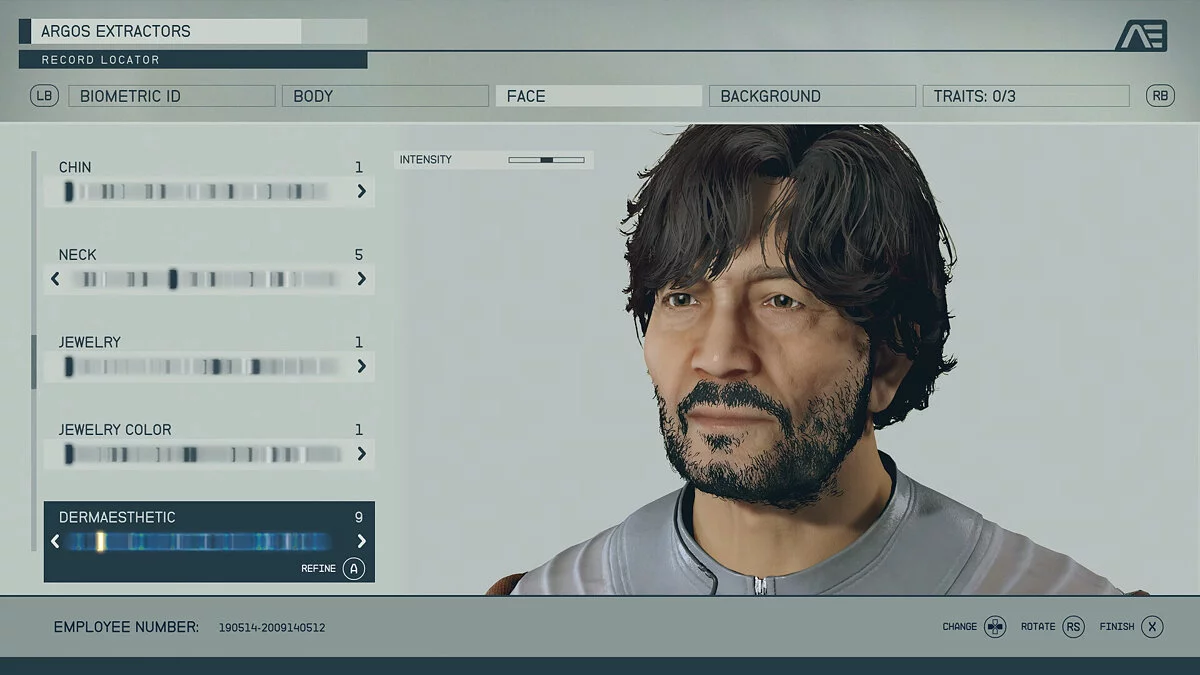This screenshot has height=675, width=1200.
Task: Click the Rotate RS stick icon
Action: 1073,627
